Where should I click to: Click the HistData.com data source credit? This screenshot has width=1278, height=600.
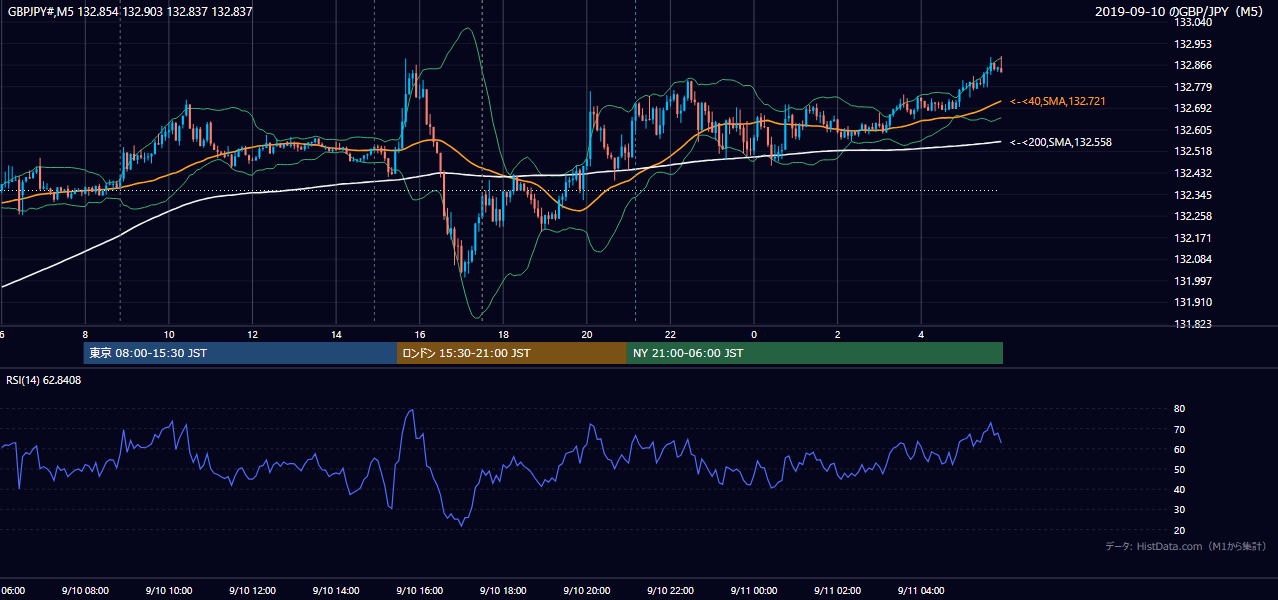(x=1186, y=546)
